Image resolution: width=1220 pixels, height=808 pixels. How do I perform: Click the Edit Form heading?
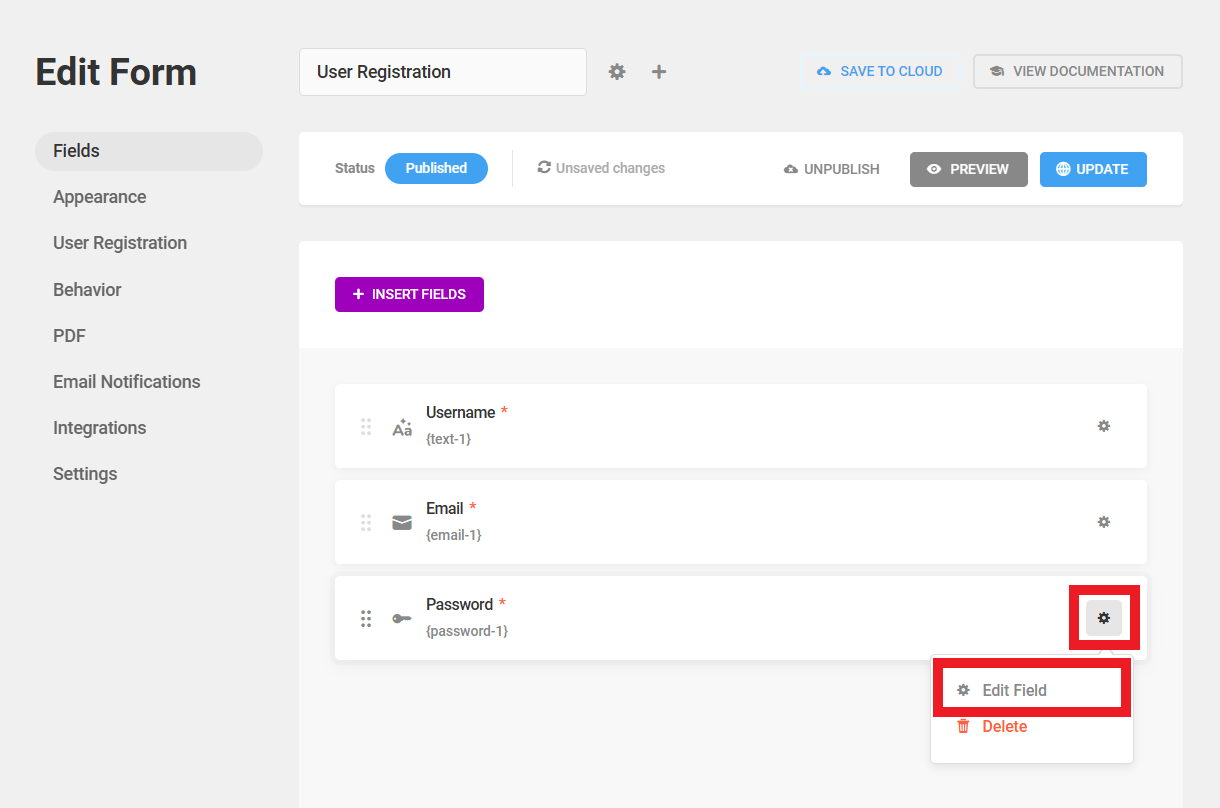(x=116, y=72)
